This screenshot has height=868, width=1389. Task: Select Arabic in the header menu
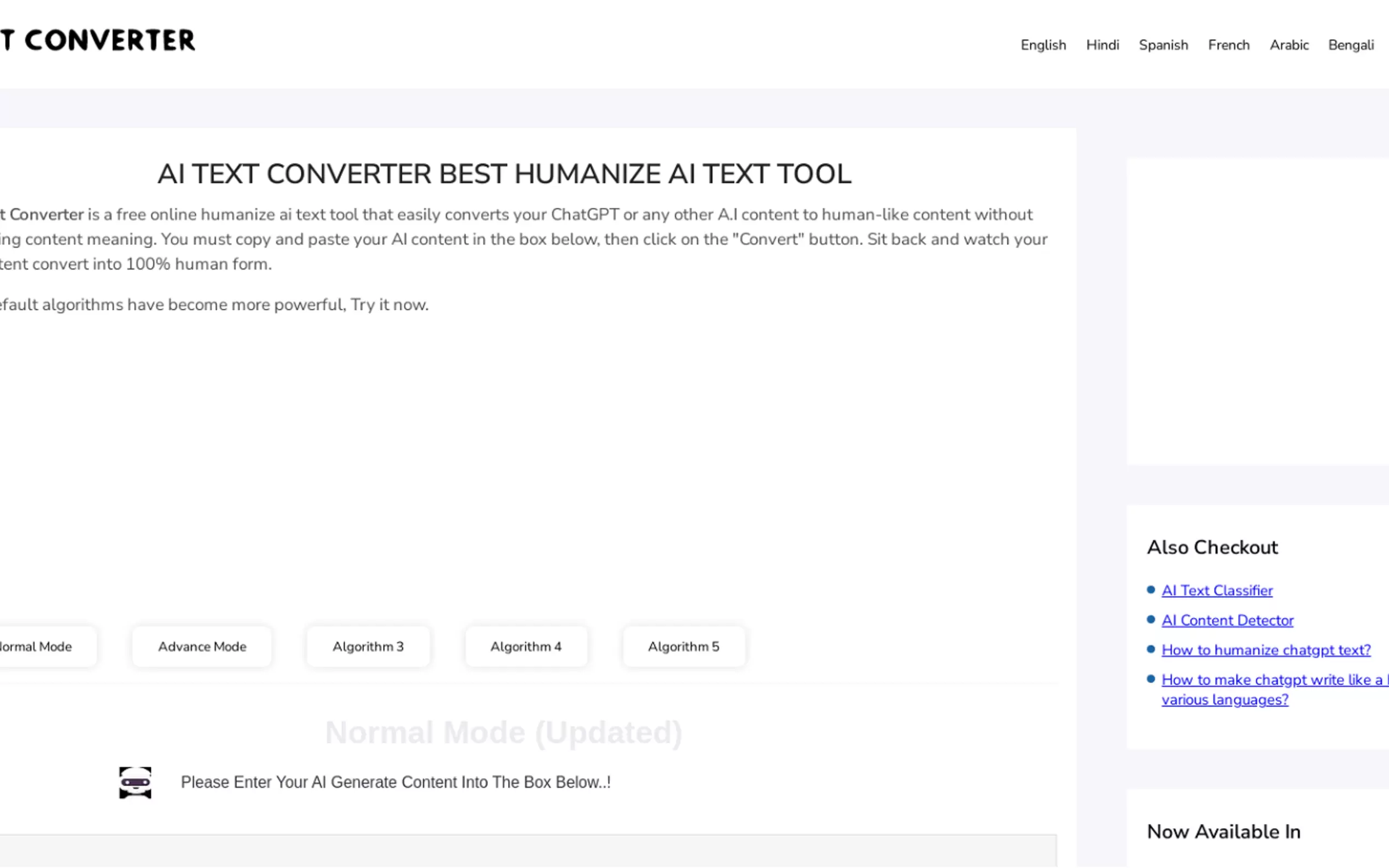point(1289,45)
